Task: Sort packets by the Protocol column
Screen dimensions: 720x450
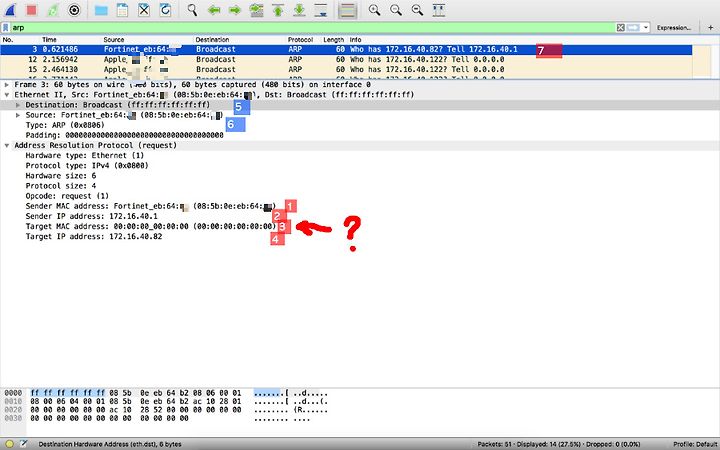Action: (300, 39)
